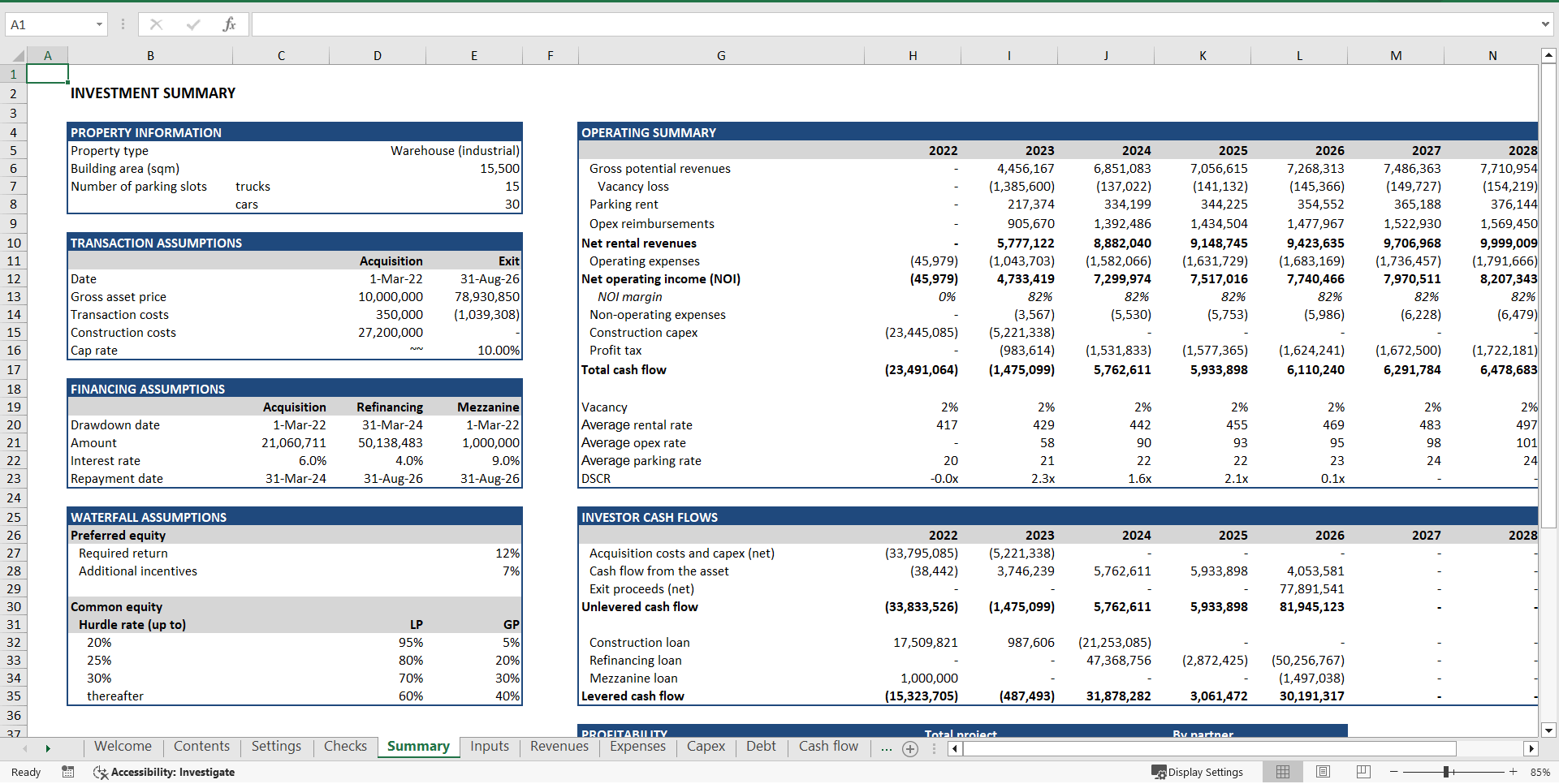Screen dimensions: 1559x784
Task: Click the Mezzanine interest rate 9.0% cell
Action: [474, 461]
